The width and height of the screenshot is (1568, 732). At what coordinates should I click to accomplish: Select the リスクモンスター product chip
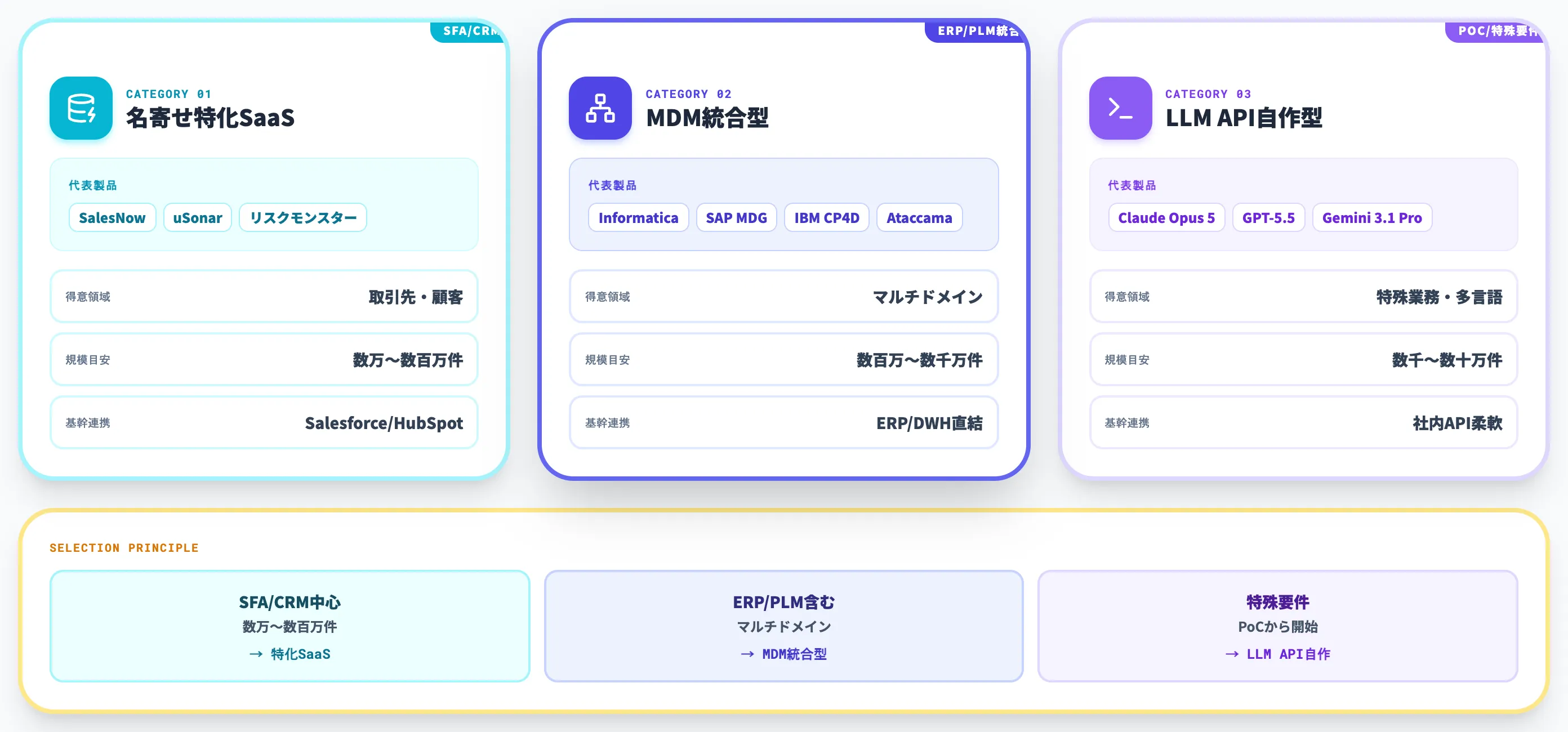303,218
